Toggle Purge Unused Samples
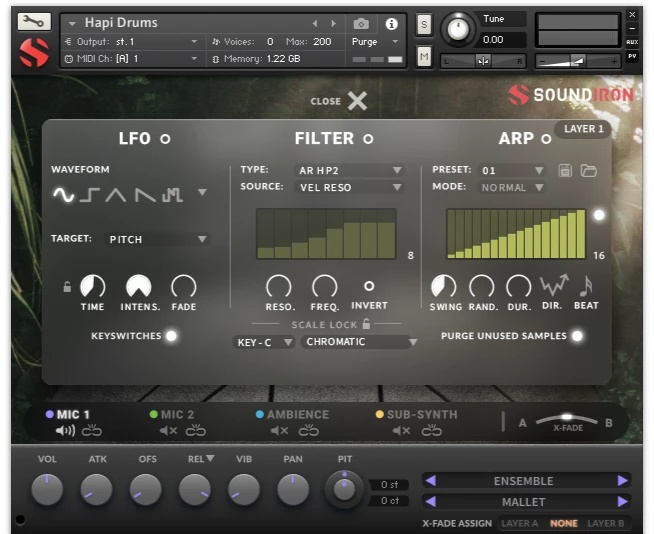 click(x=577, y=336)
